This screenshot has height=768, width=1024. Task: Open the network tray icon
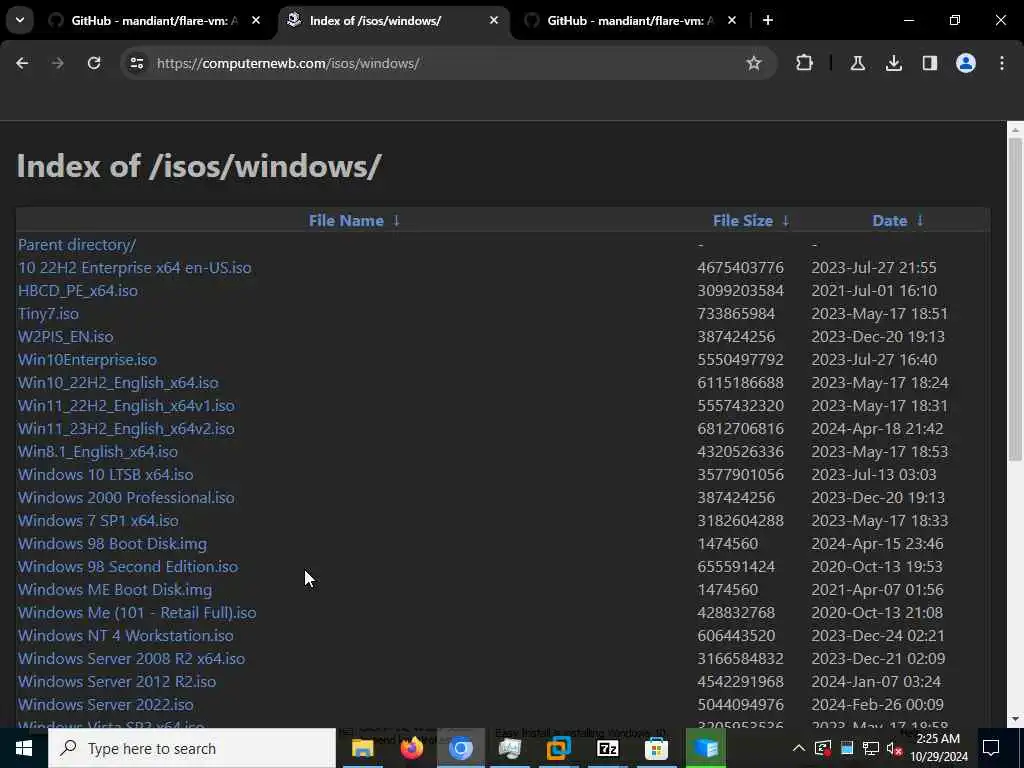coord(871,748)
